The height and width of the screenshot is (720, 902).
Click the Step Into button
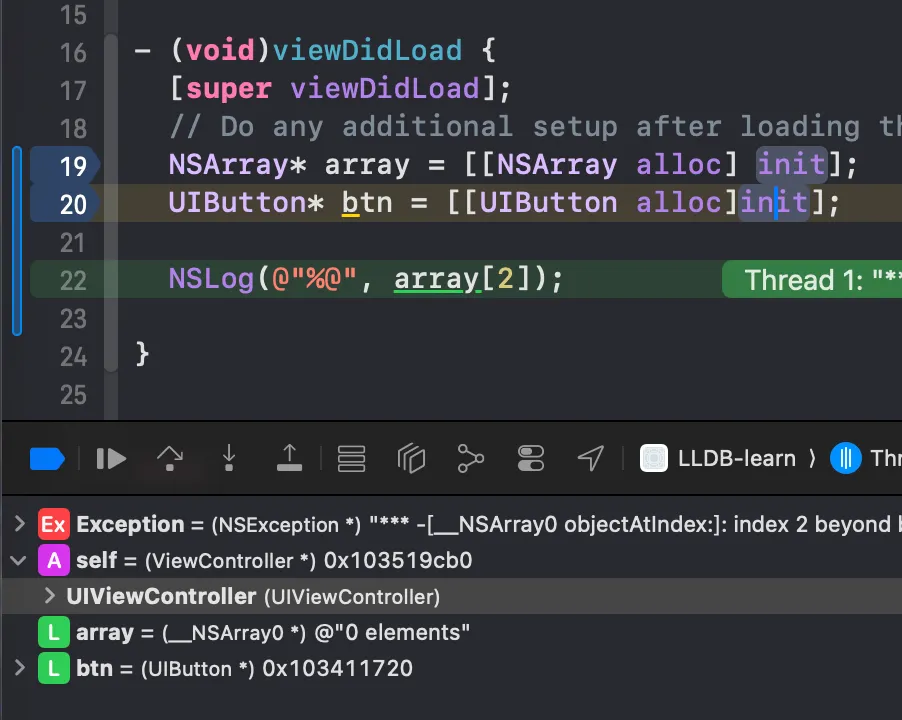(229, 458)
